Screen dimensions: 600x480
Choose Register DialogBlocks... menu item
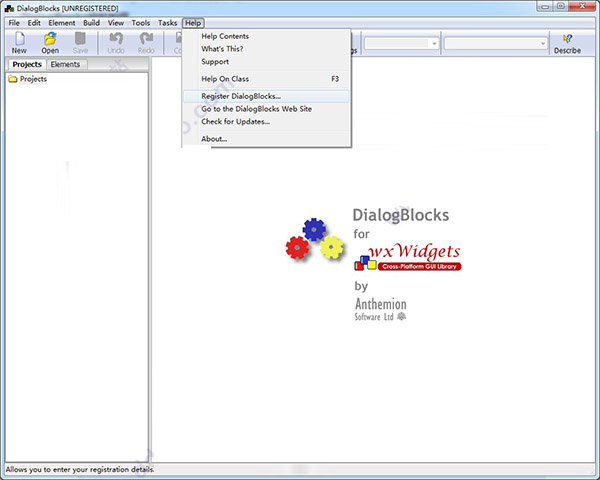click(x=266, y=96)
